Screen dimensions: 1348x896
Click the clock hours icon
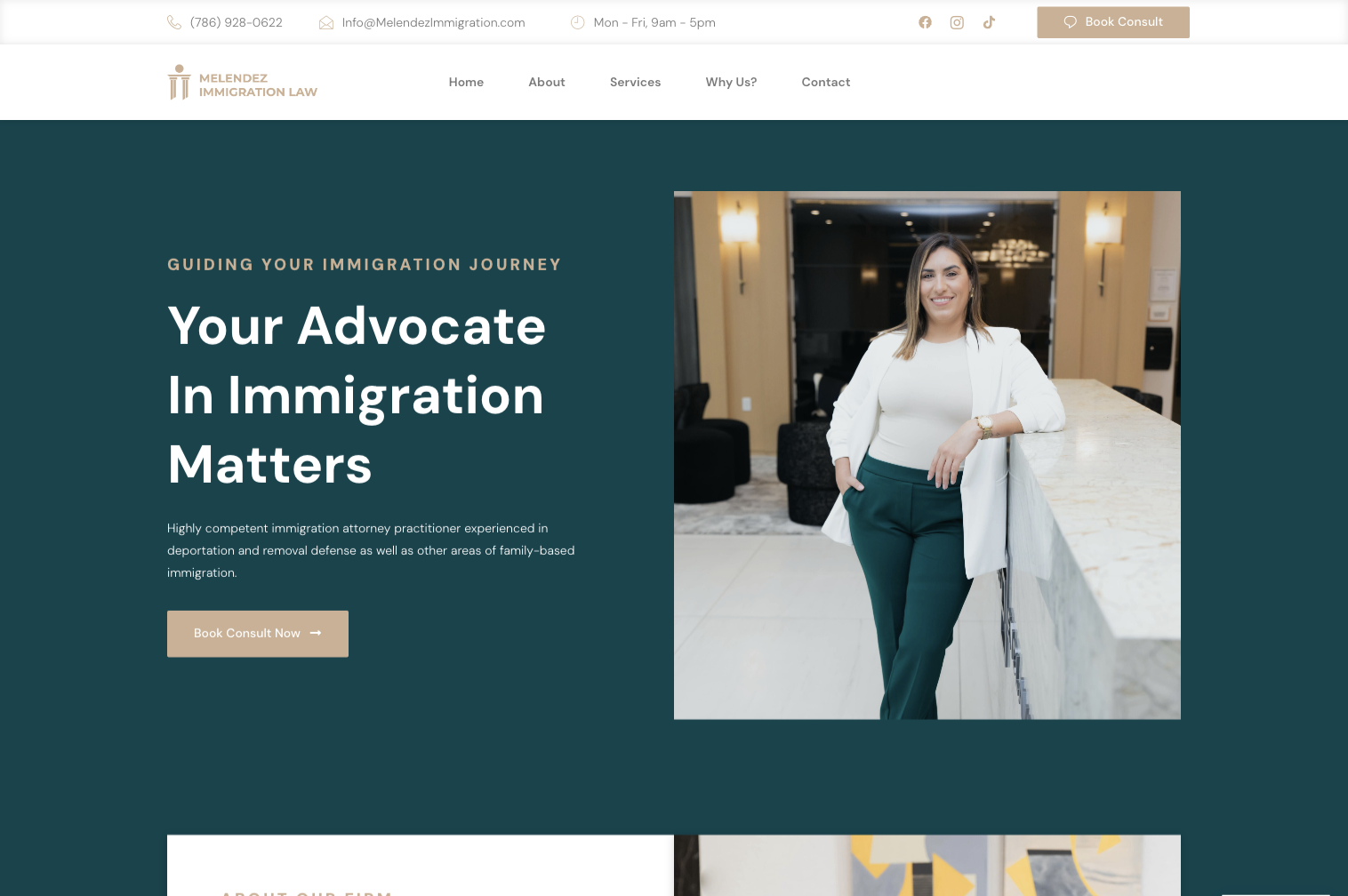(578, 22)
